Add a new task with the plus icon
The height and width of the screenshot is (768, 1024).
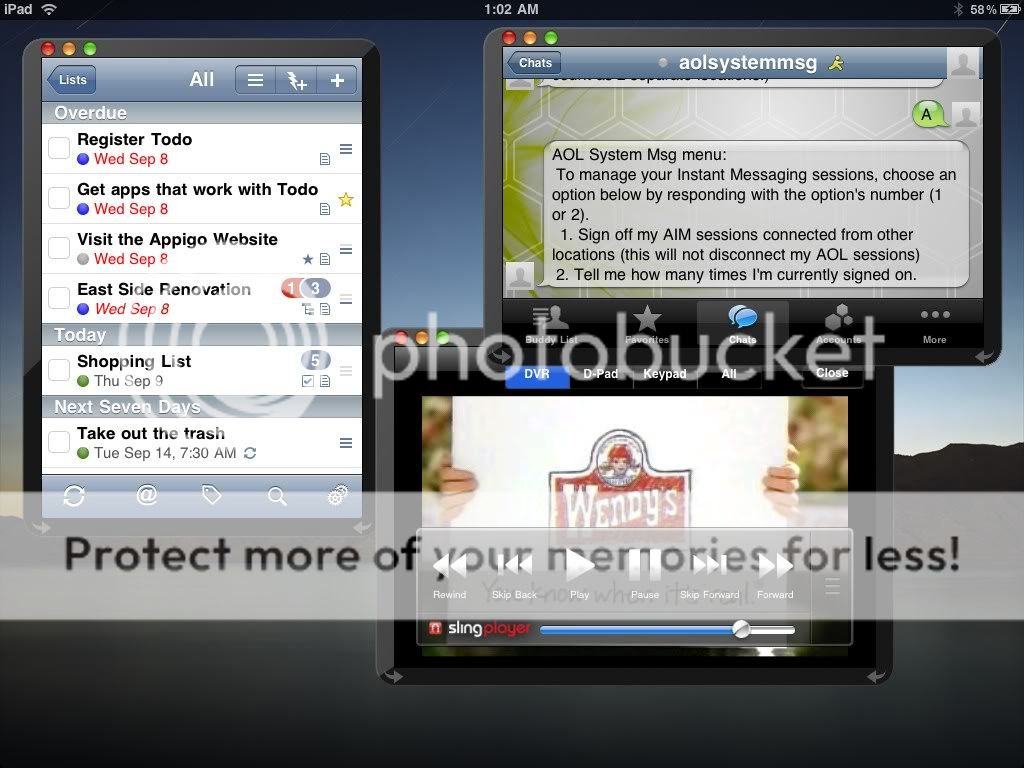(337, 80)
